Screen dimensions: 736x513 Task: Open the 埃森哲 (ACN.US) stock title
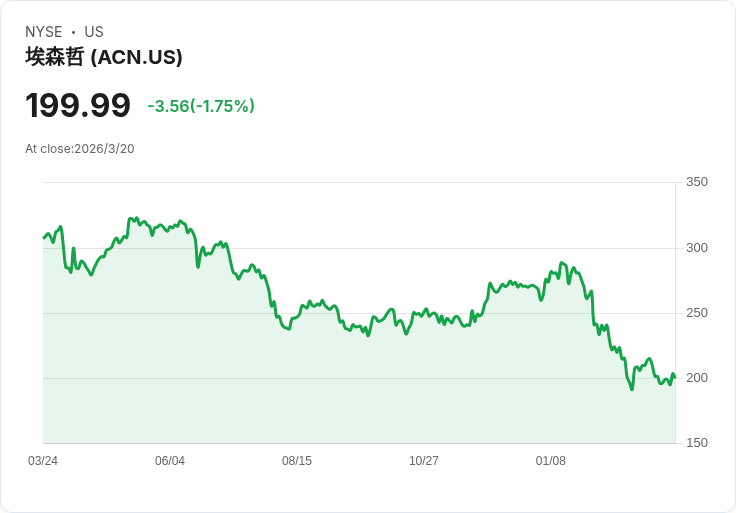click(x=104, y=57)
